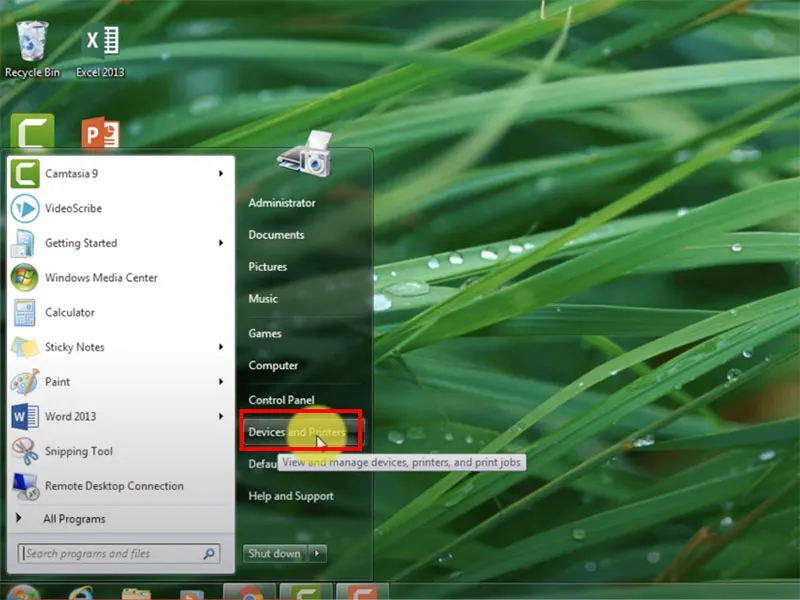Click Shut down
This screenshot has height=600, width=800.
[x=274, y=553]
